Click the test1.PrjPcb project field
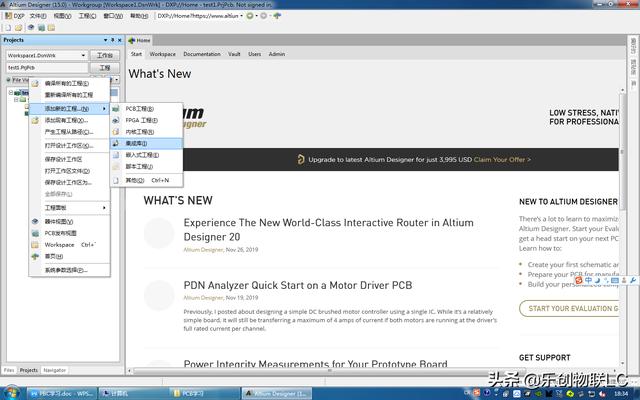This screenshot has width=640, height=400. [46, 67]
